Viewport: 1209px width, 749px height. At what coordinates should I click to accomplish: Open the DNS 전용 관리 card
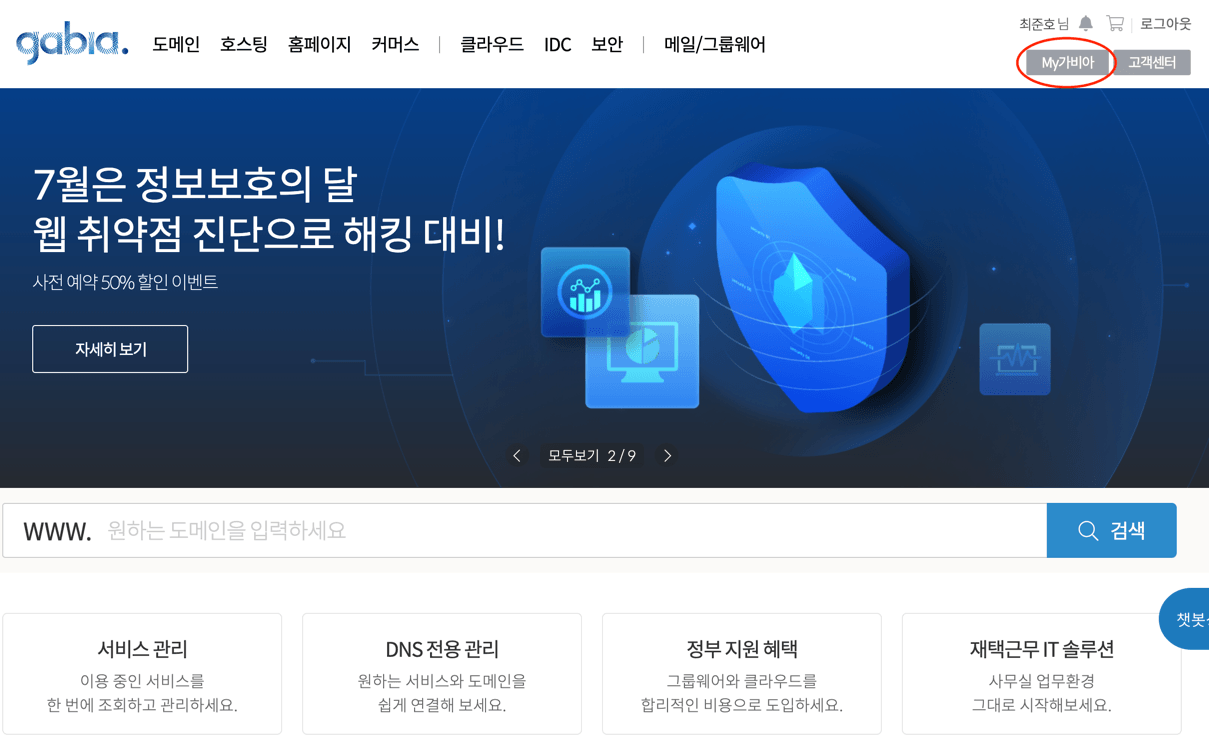[442, 674]
